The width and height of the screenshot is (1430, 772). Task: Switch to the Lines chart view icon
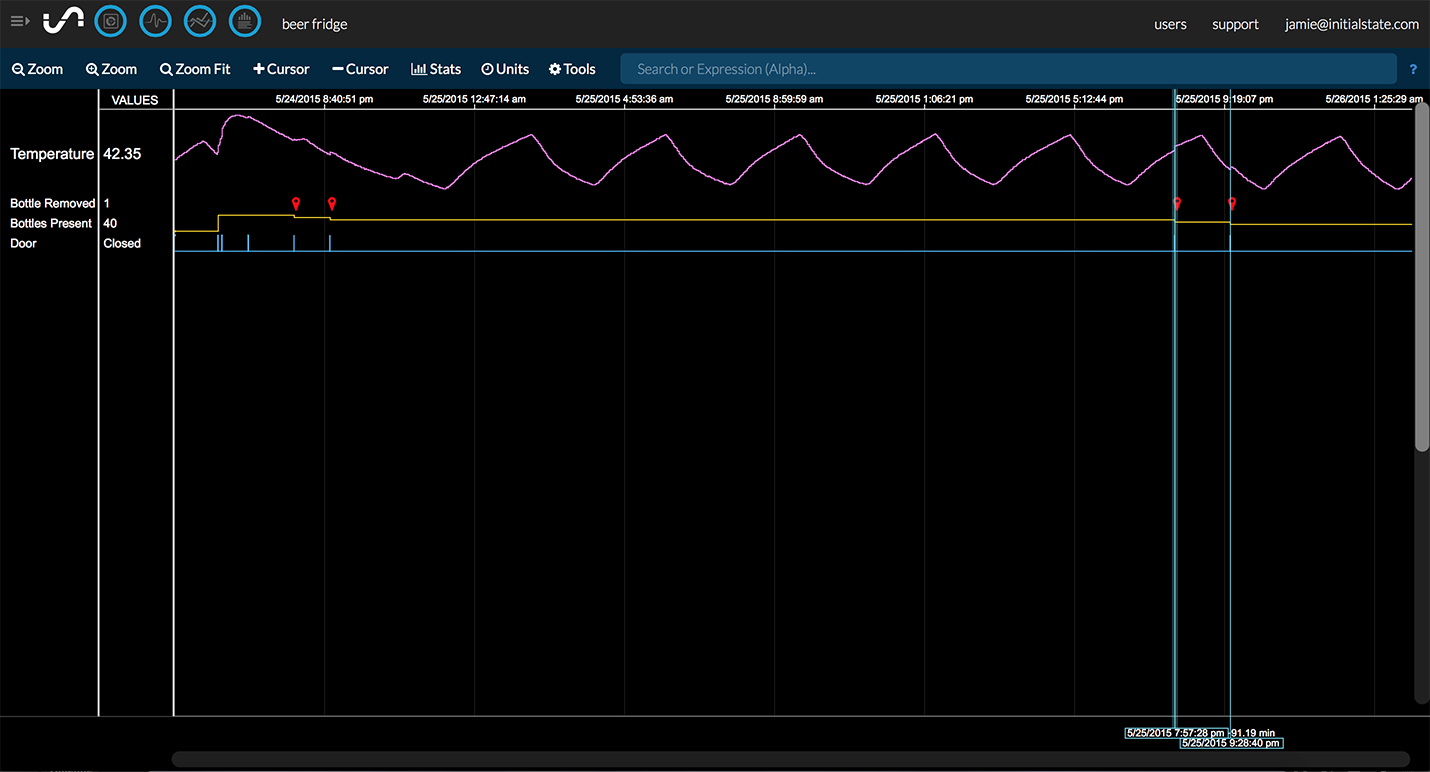pos(200,21)
